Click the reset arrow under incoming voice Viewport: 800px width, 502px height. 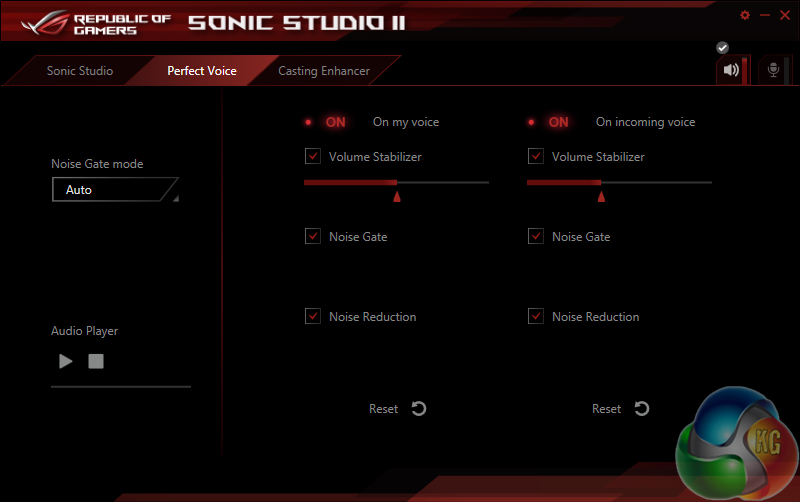(x=642, y=409)
